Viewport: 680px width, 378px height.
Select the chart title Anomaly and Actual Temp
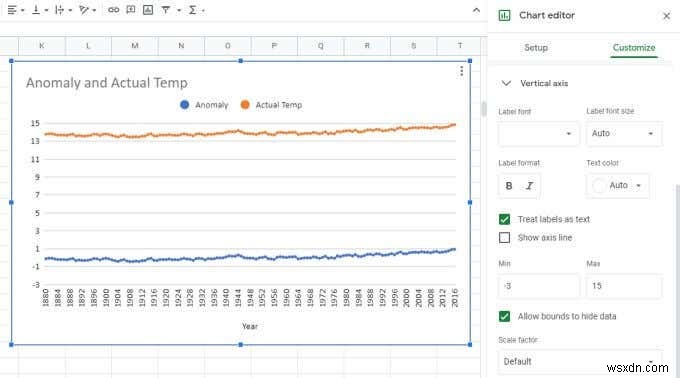coord(107,83)
